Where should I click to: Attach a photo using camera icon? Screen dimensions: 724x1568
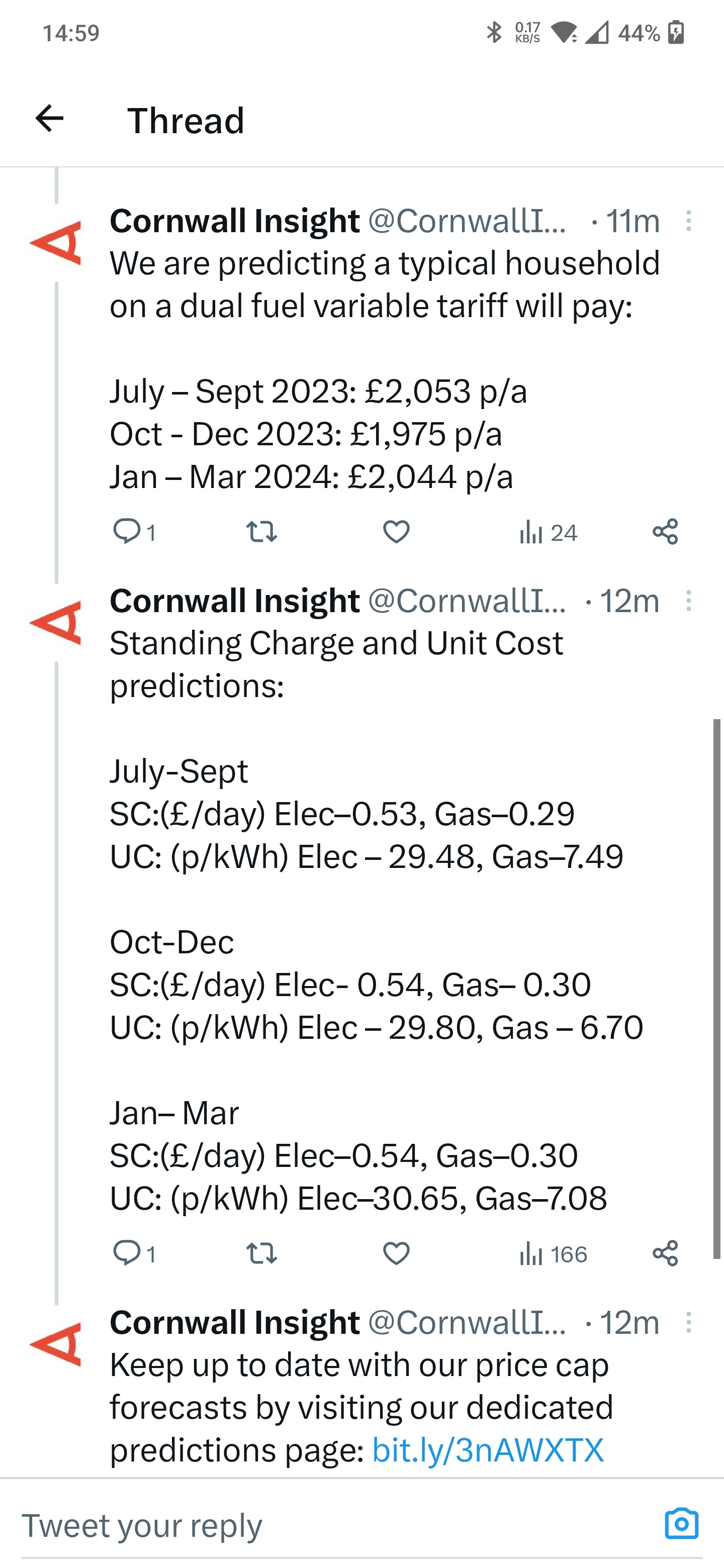coord(681,1524)
